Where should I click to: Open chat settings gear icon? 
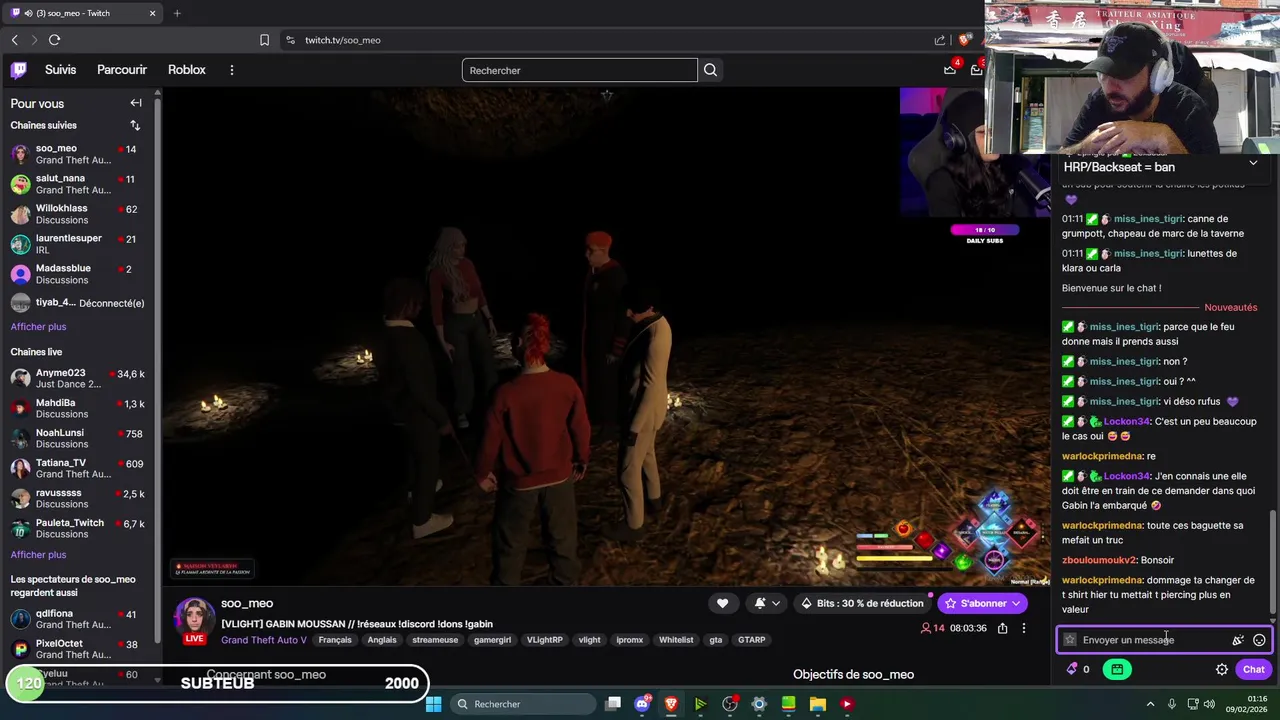tap(1221, 669)
